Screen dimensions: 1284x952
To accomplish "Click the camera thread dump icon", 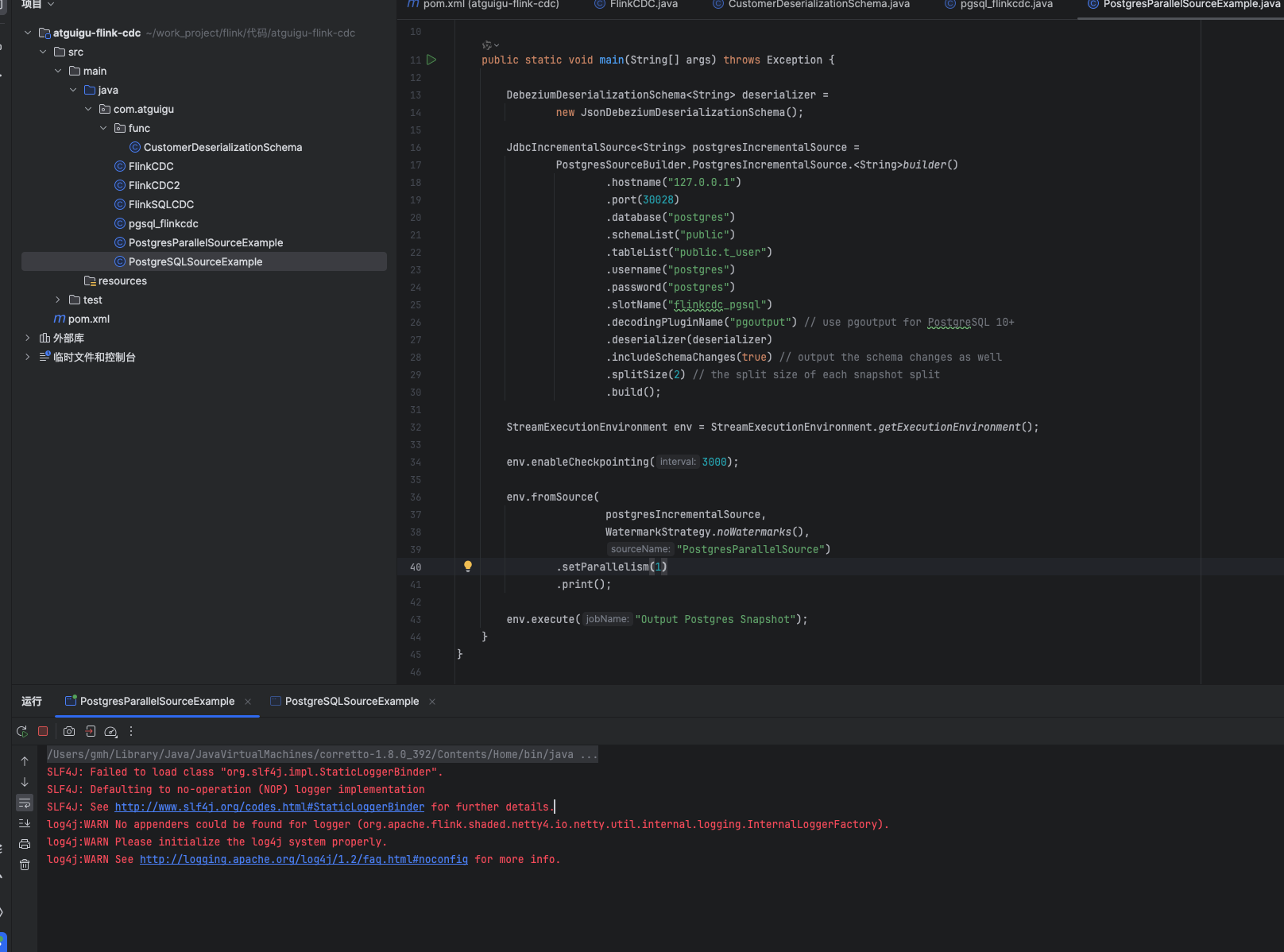I will click(69, 731).
